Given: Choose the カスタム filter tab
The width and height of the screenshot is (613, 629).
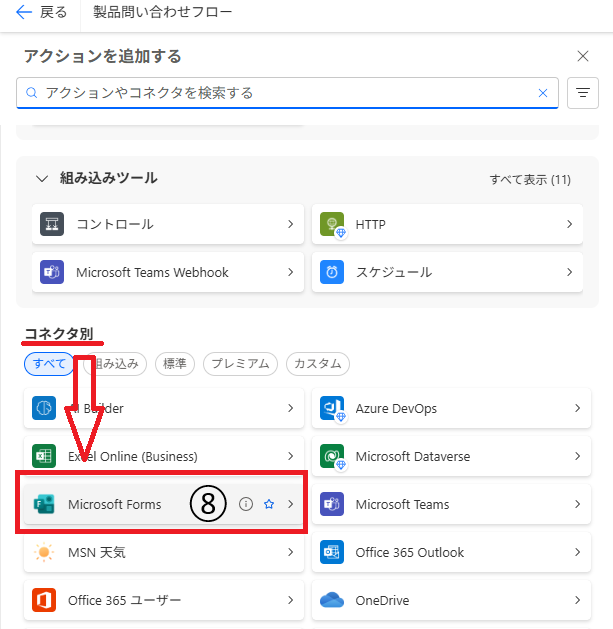Looking at the screenshot, I should coord(318,364).
